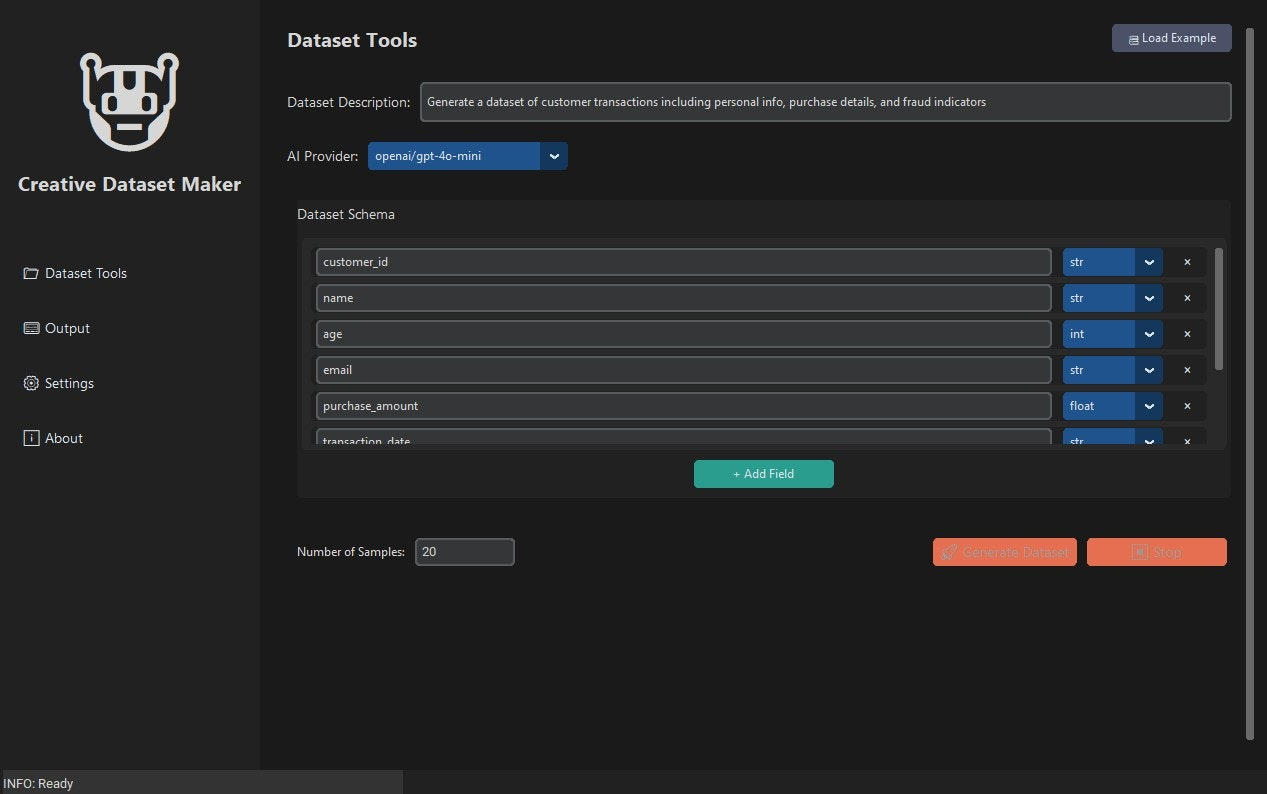This screenshot has height=794, width=1267.
Task: Open the type dropdown for the name field
Action: point(1112,298)
